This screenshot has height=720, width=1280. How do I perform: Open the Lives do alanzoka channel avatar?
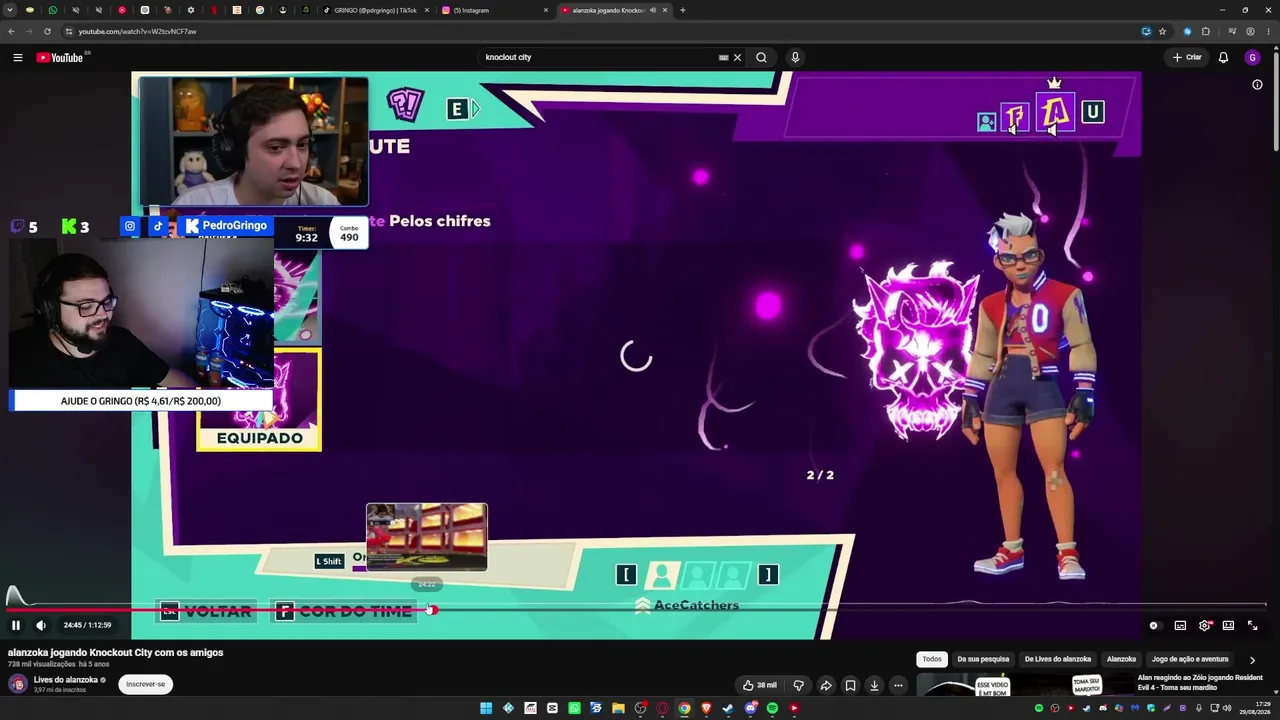[x=17, y=684]
